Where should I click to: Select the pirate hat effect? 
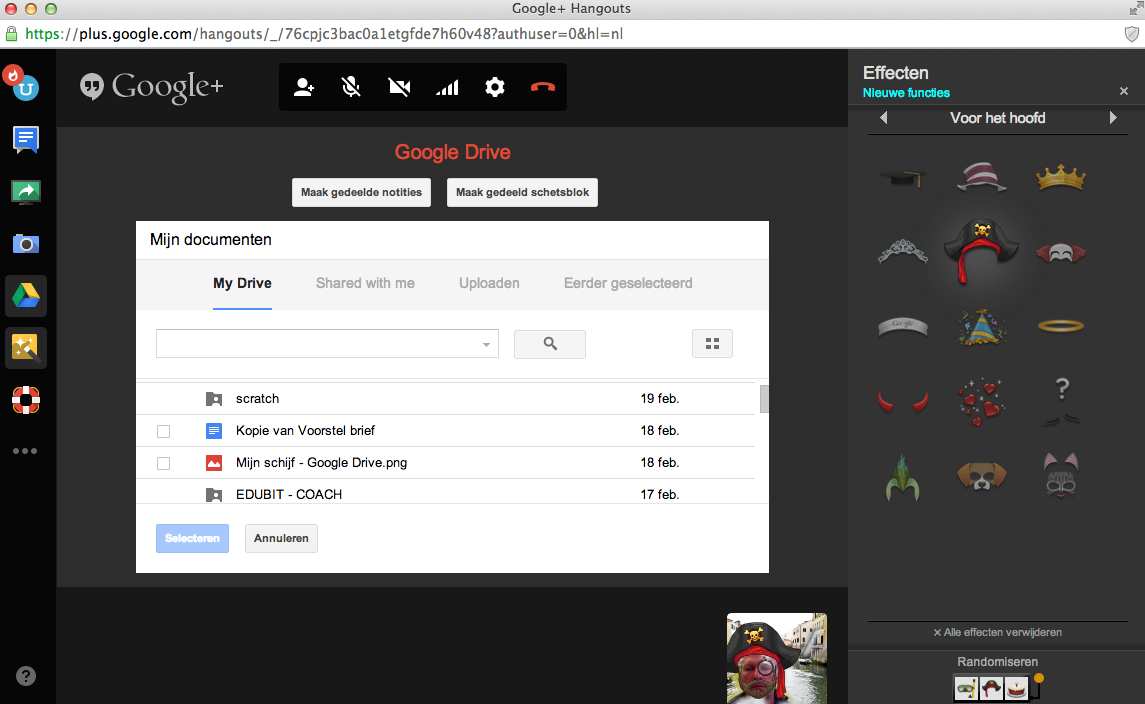[981, 250]
